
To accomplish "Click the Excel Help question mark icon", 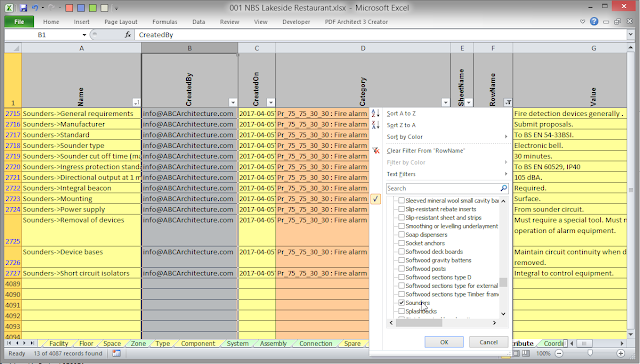I will point(594,22).
